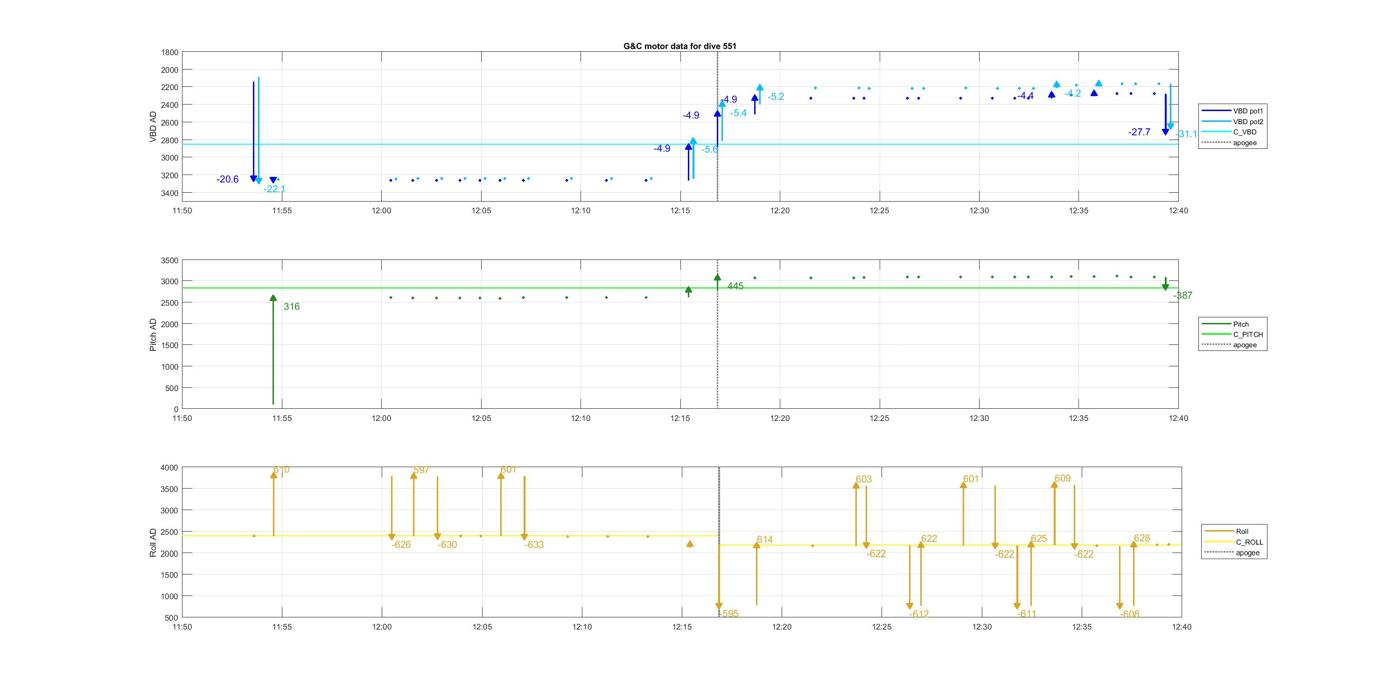1400x693 pixels.
Task: Click the '3400' tick on VBD y-axis
Action: 170,193
